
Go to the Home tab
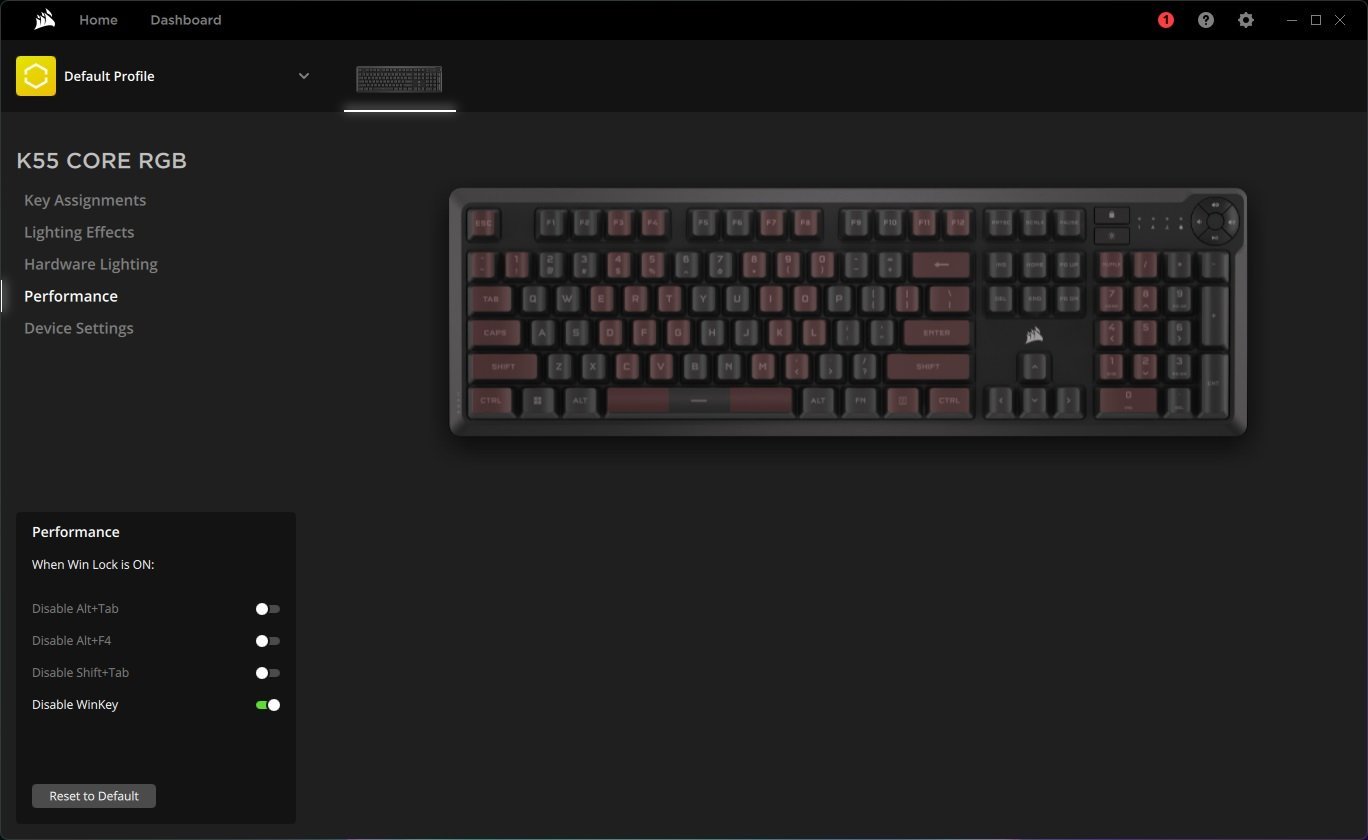[98, 20]
